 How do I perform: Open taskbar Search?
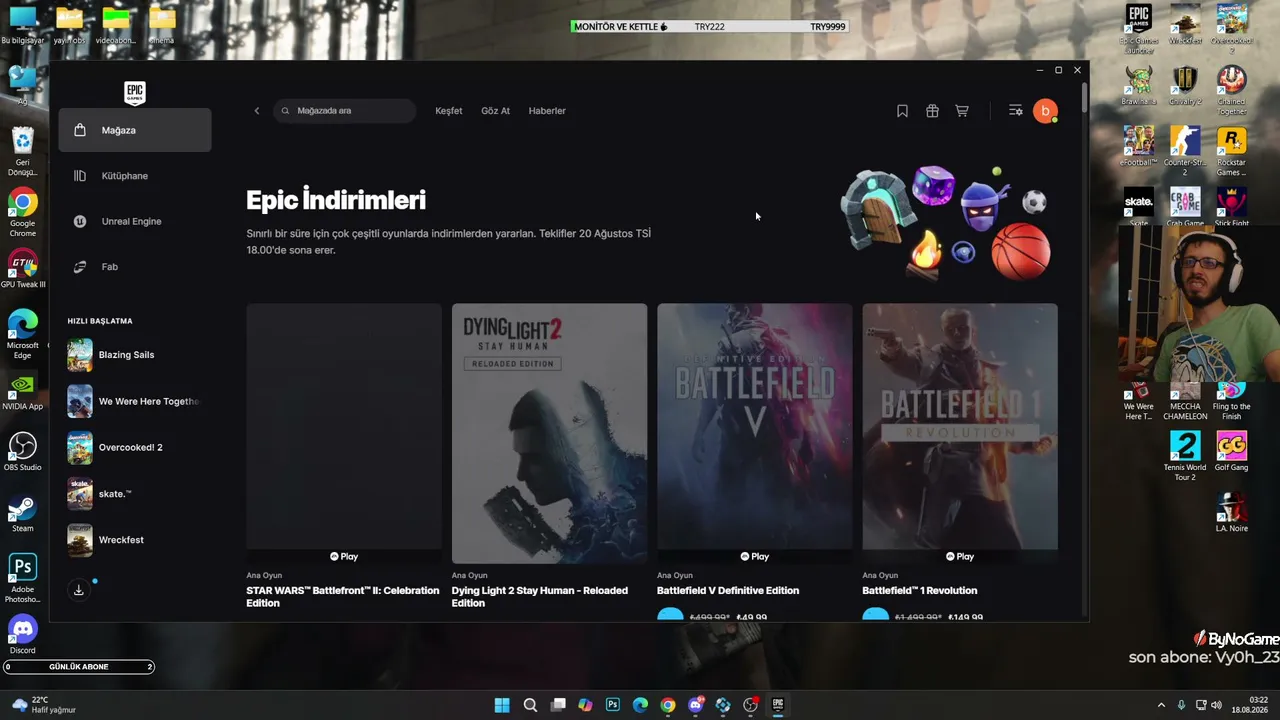(530, 705)
